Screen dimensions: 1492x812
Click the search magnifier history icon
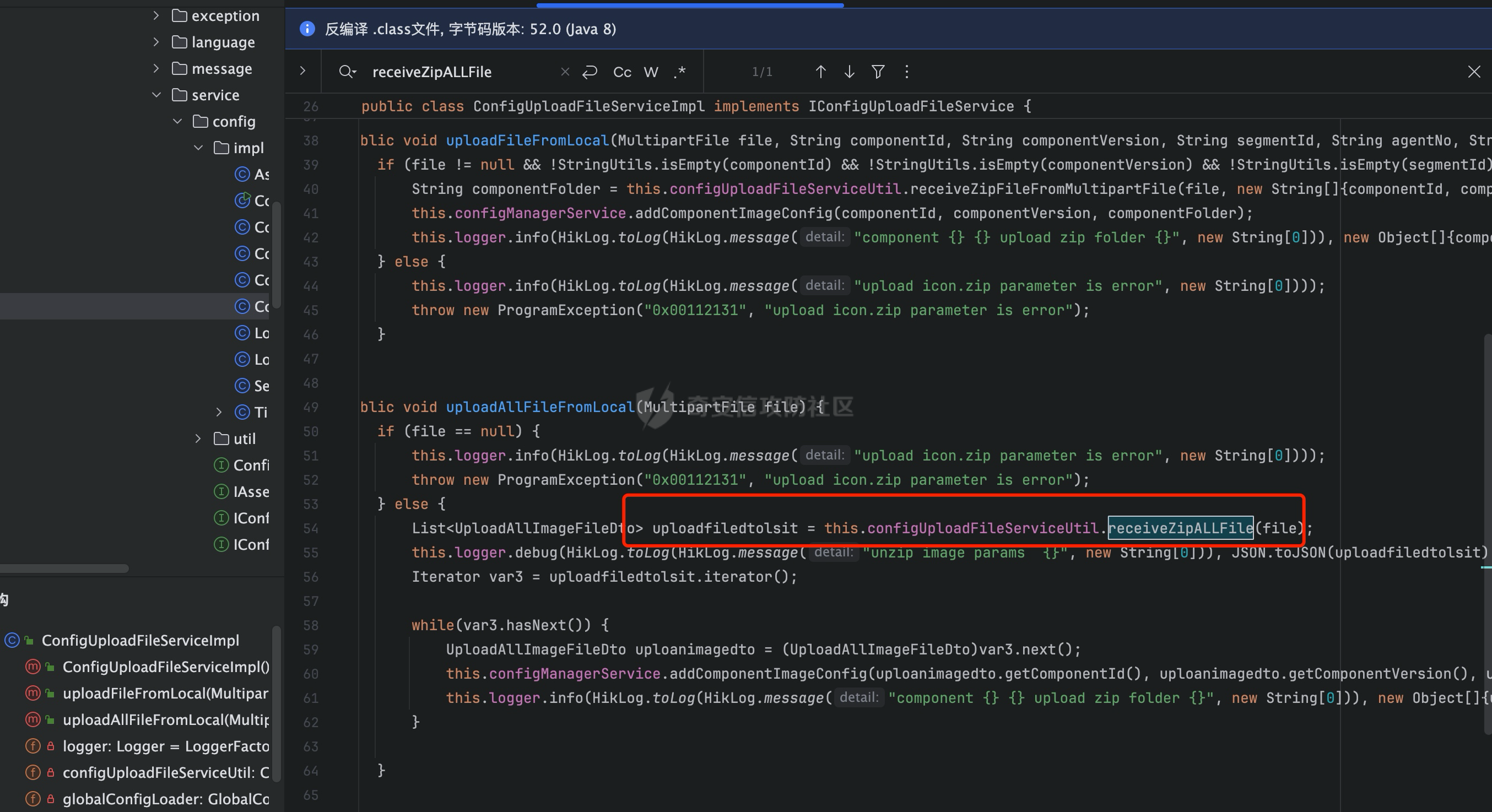pyautogui.click(x=348, y=72)
